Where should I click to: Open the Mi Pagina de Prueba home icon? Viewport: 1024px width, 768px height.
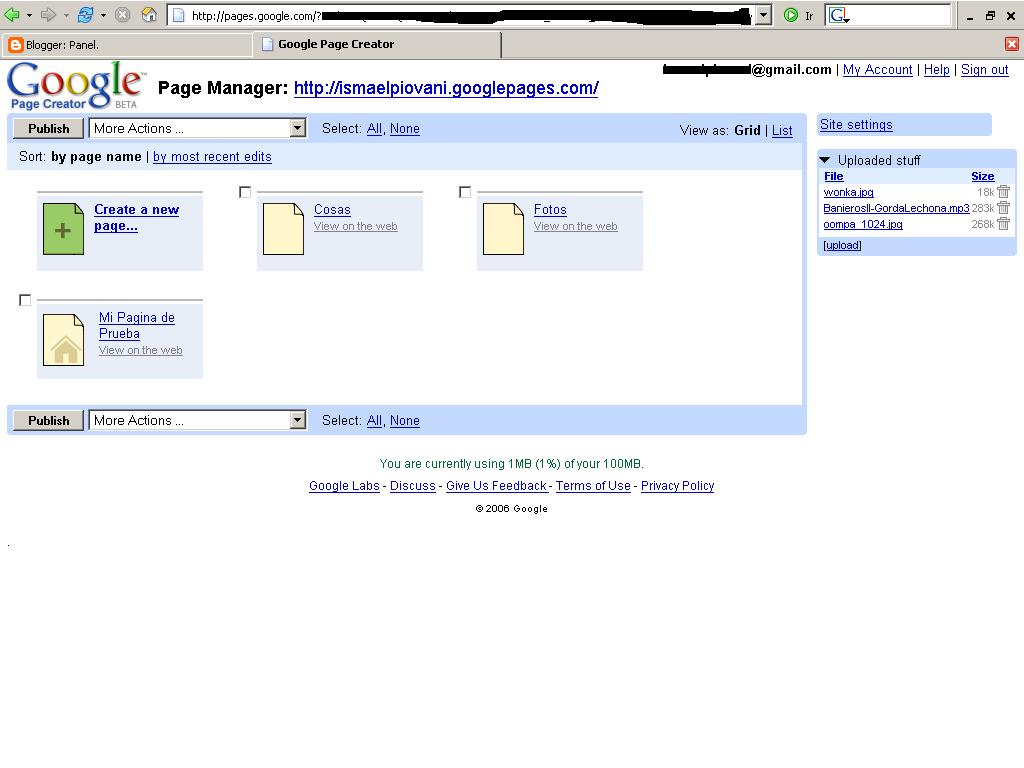coord(63,340)
